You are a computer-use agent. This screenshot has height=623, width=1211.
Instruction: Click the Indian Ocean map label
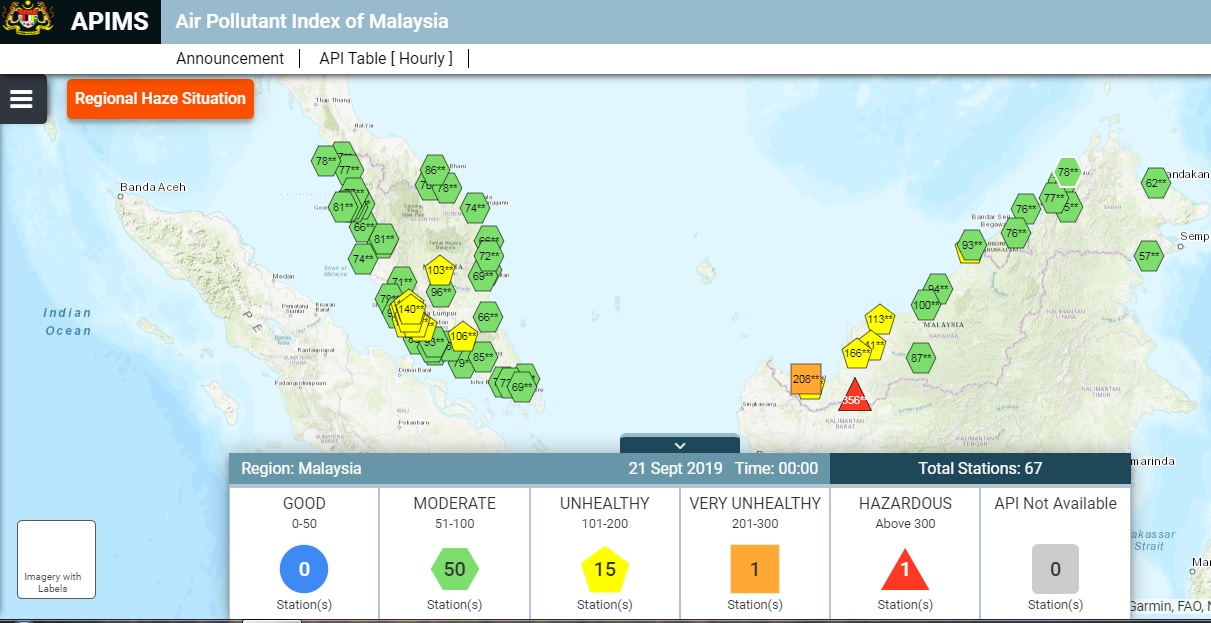click(68, 322)
